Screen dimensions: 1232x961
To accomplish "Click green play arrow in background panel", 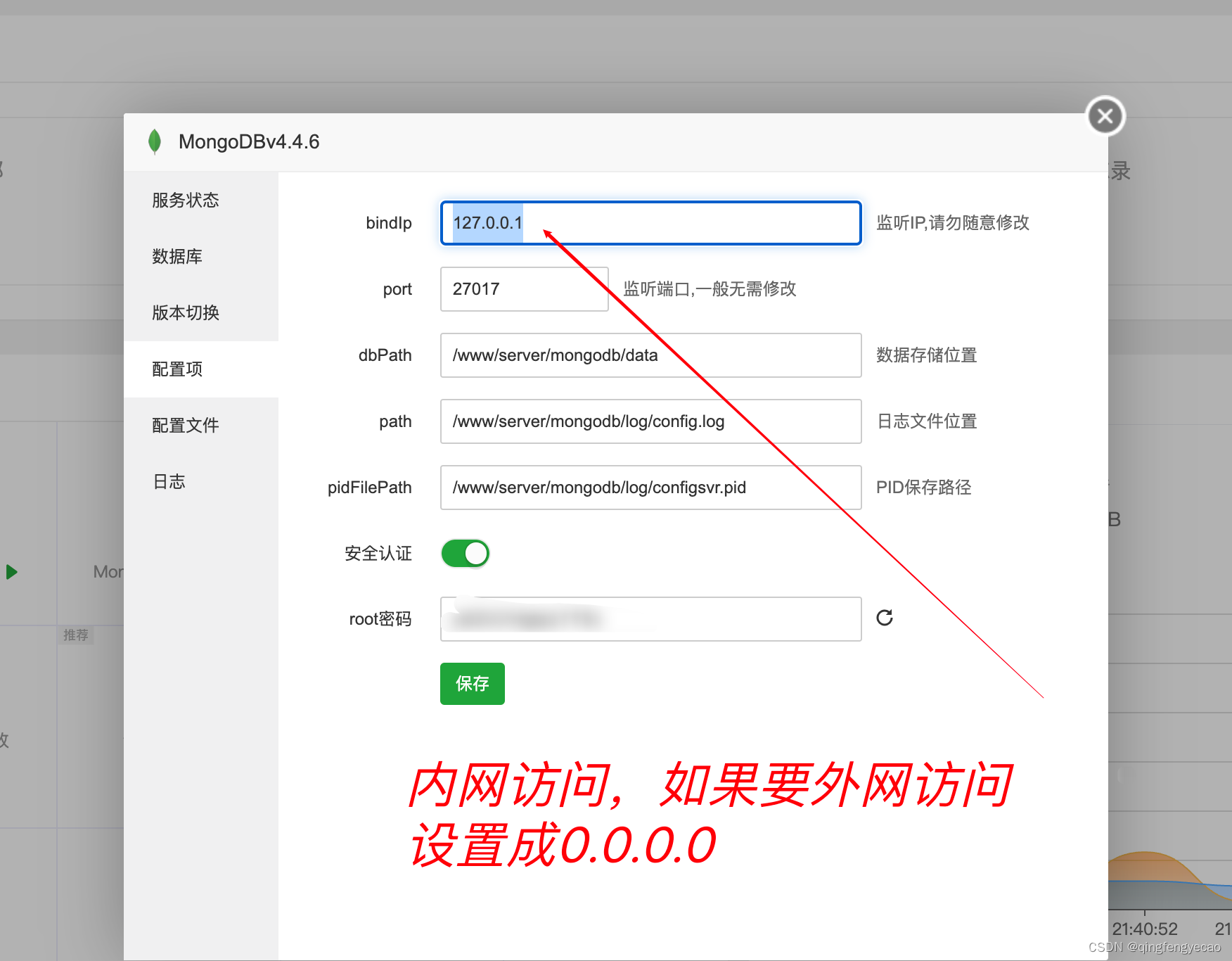I will 11,572.
